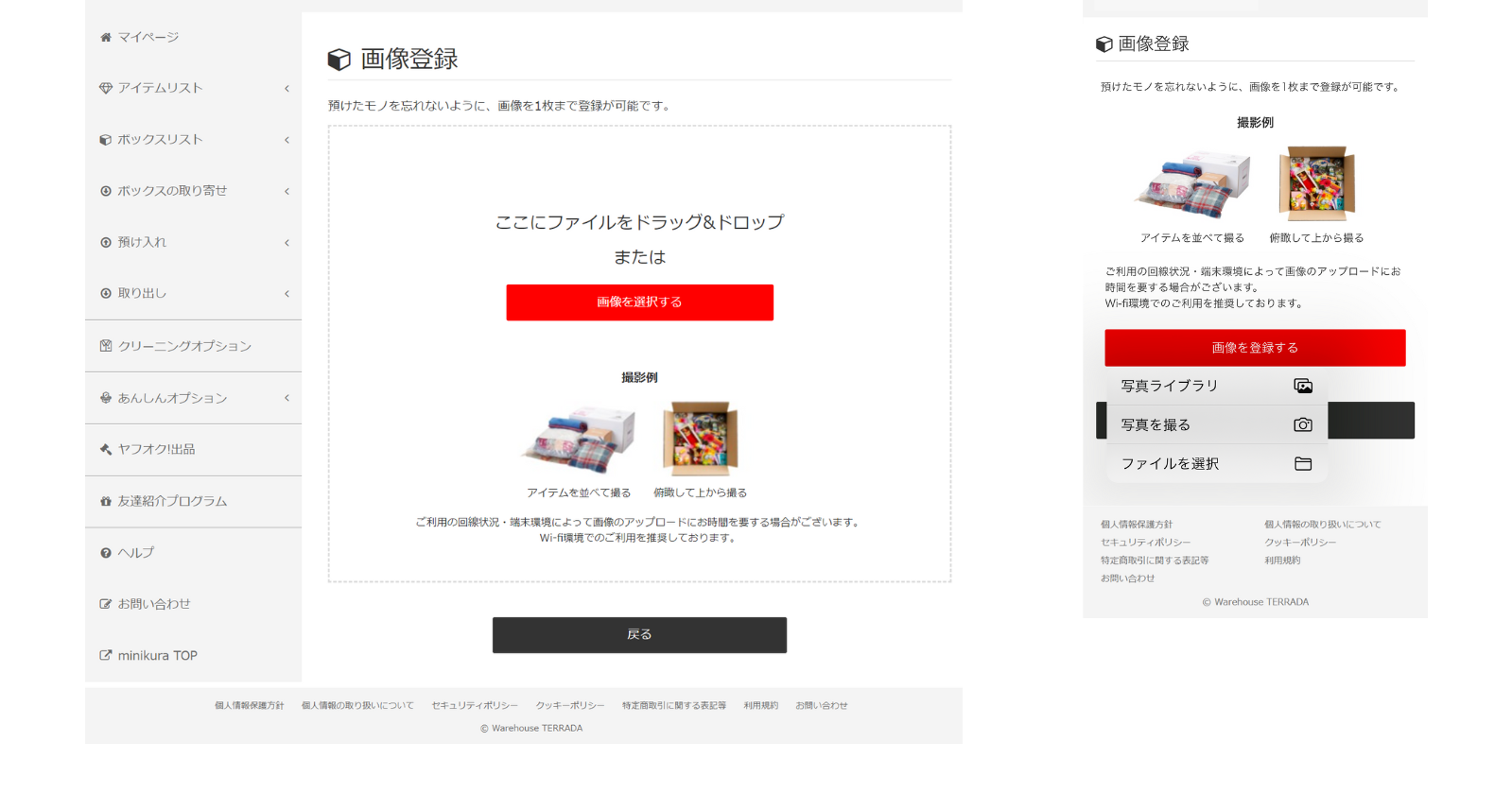Viewport: 1512px width, 794px height.
Task: Click the red 画像を選択する button
Action: click(x=640, y=302)
